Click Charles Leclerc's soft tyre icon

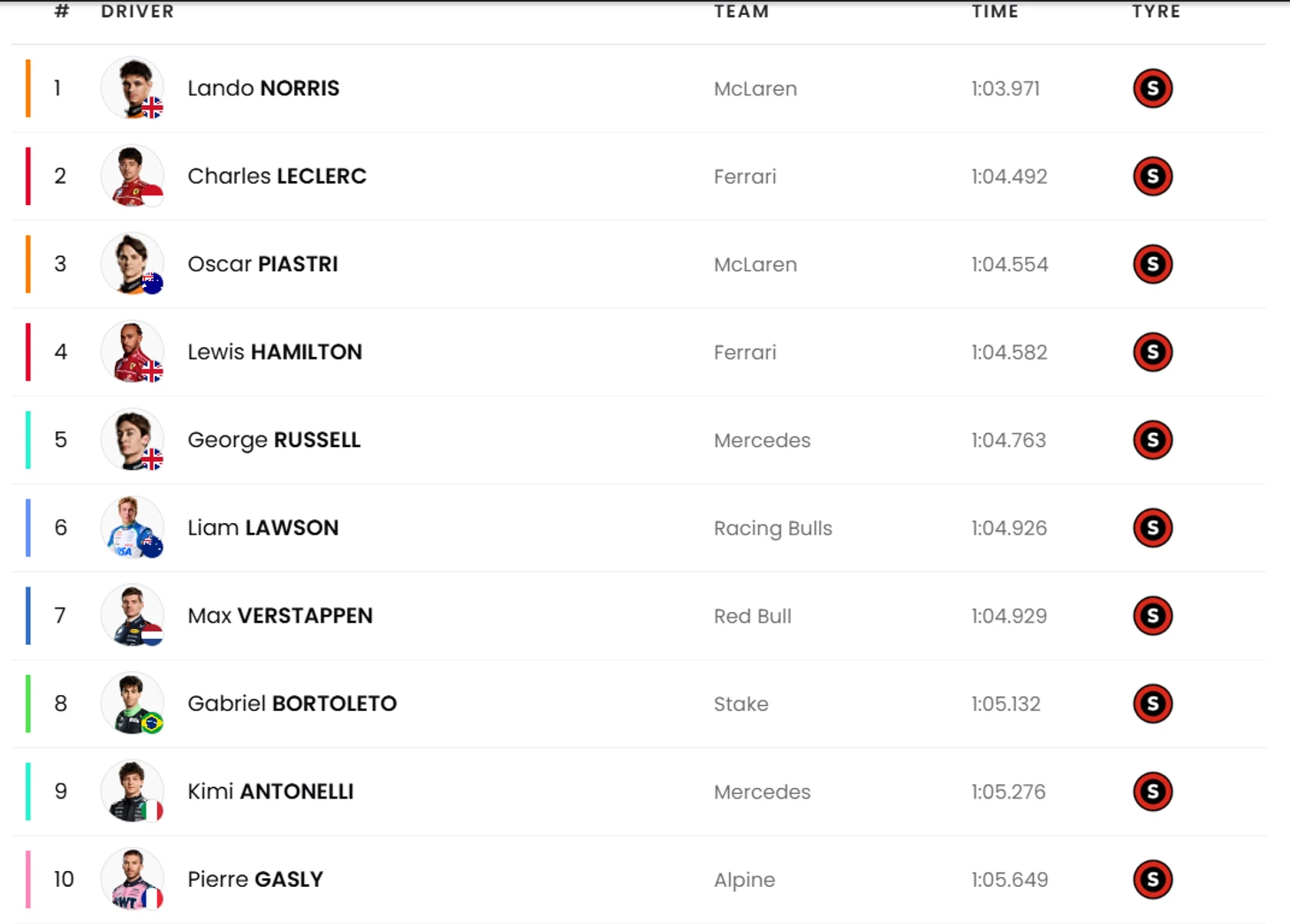click(1152, 176)
